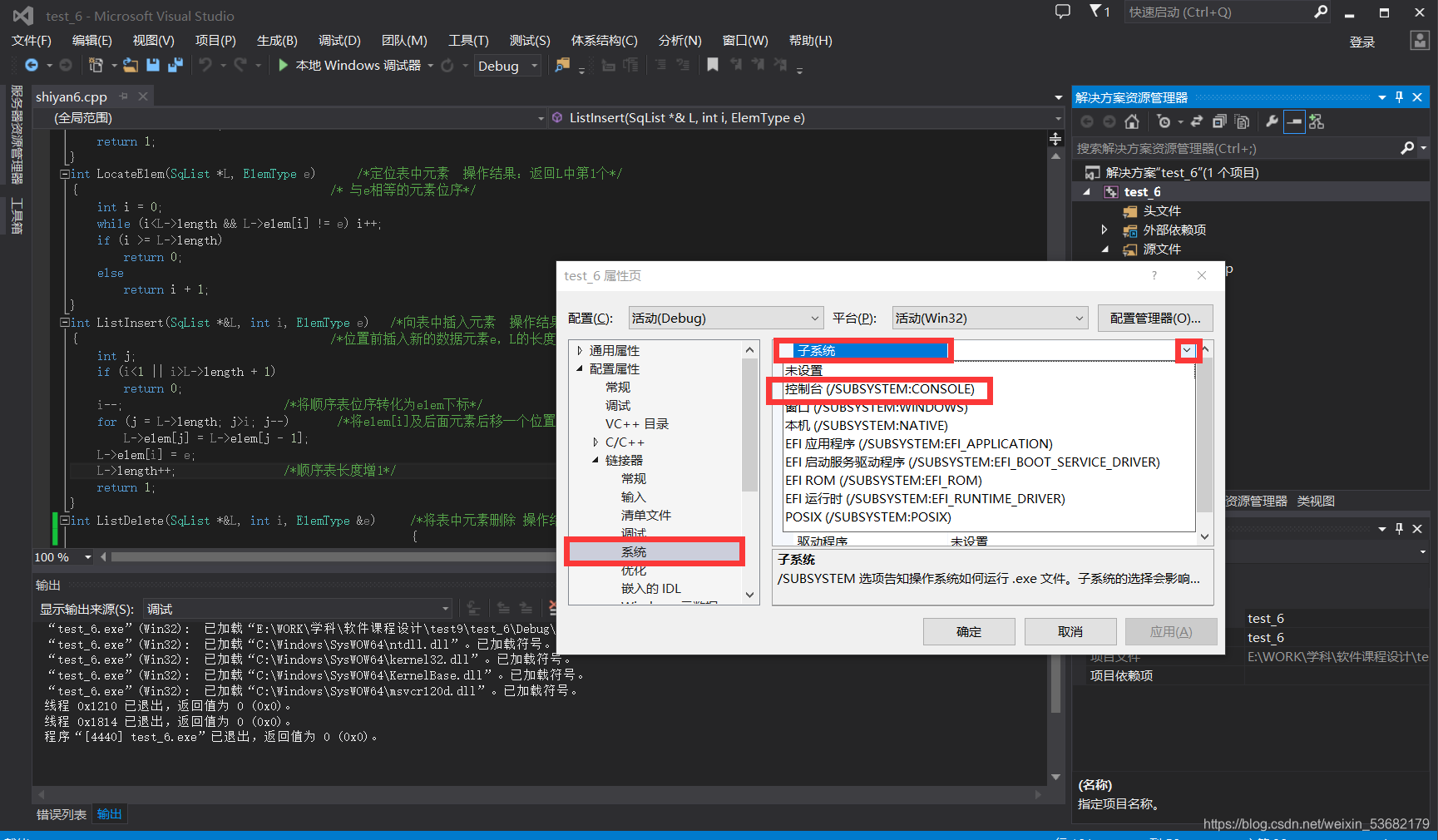Open the 显示输出来源 dropdown showing 调试
The height and width of the screenshot is (840, 1438).
(x=298, y=609)
